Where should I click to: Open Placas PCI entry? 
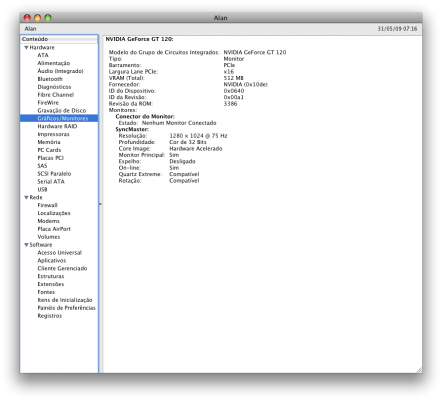click(x=50, y=158)
